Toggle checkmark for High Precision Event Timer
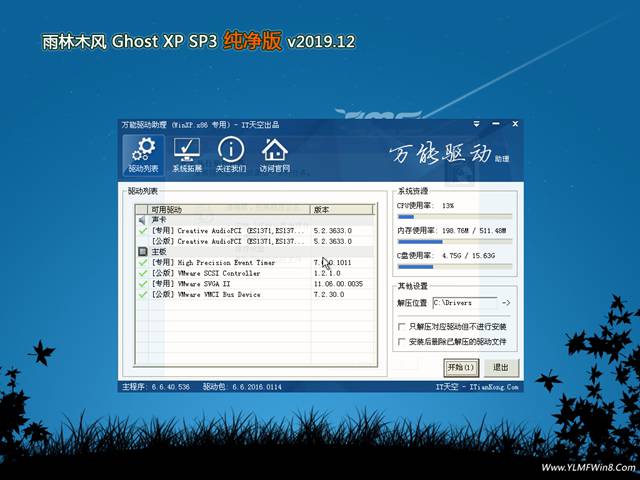The width and height of the screenshot is (640, 480). pyautogui.click(x=143, y=263)
